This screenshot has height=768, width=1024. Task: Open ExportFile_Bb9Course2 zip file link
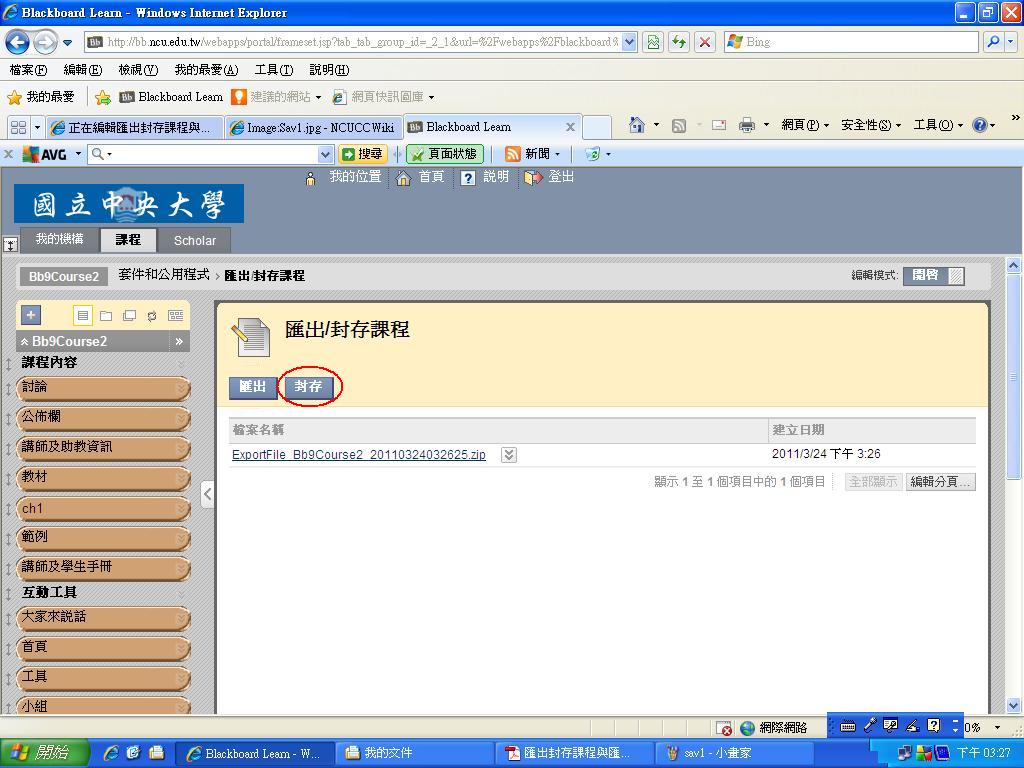tap(358, 455)
